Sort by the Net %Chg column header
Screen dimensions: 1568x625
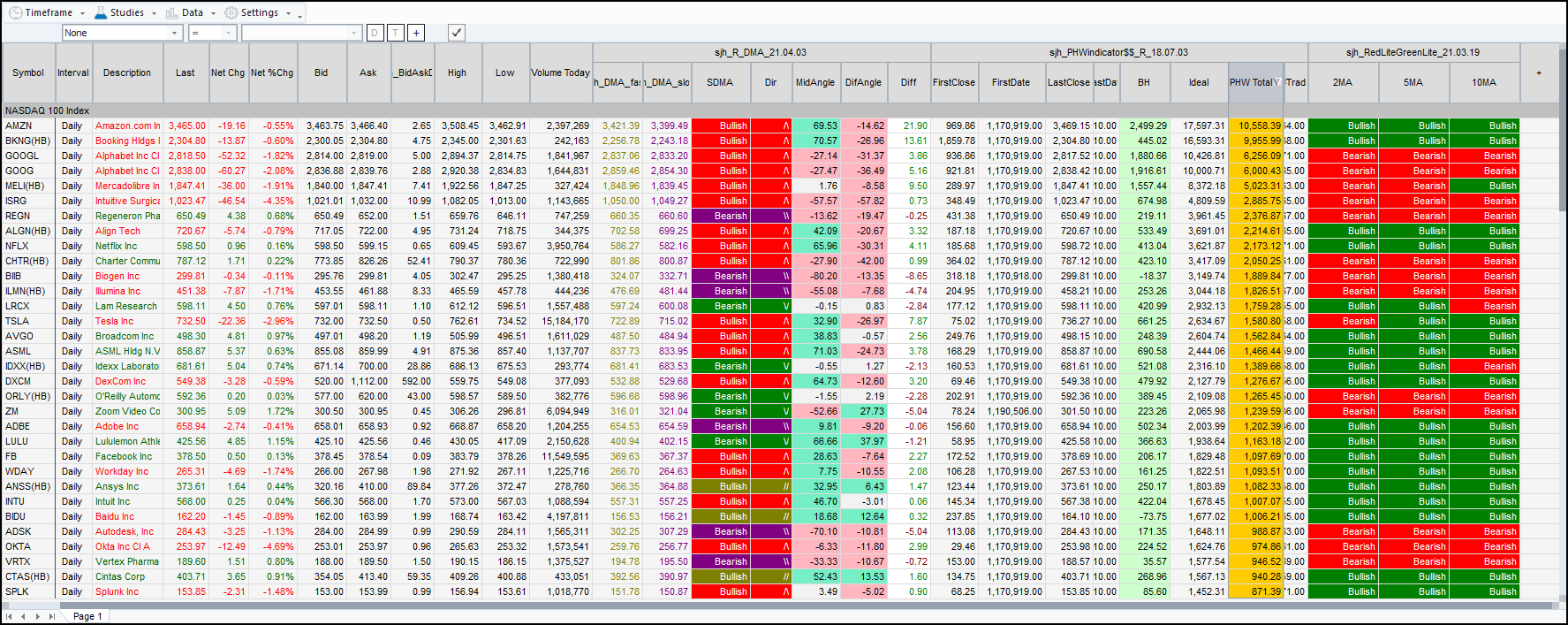[272, 72]
